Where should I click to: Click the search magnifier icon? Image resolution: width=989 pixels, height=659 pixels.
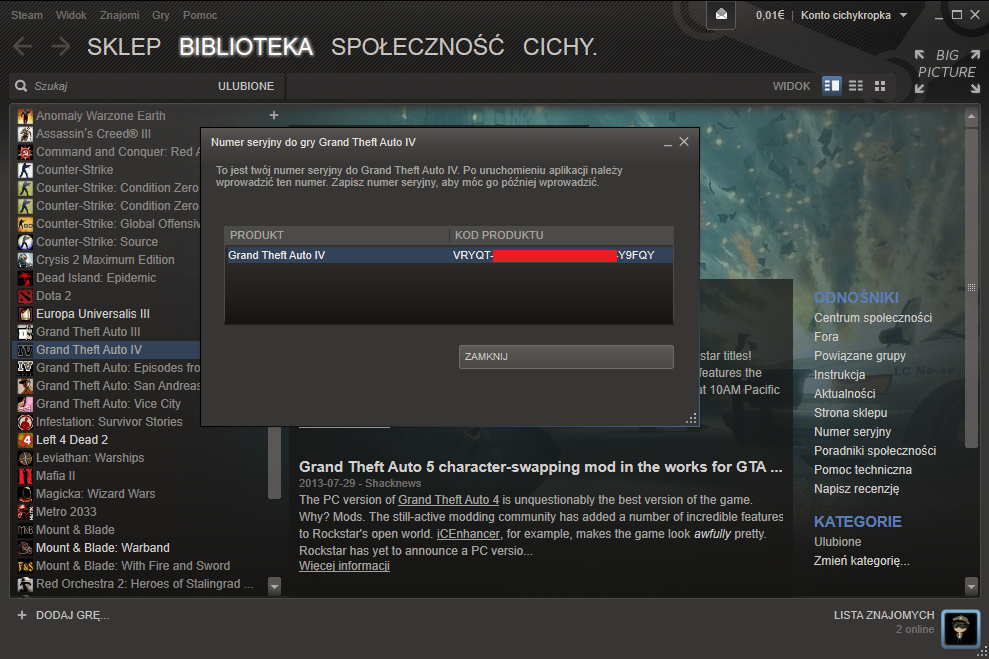21,86
